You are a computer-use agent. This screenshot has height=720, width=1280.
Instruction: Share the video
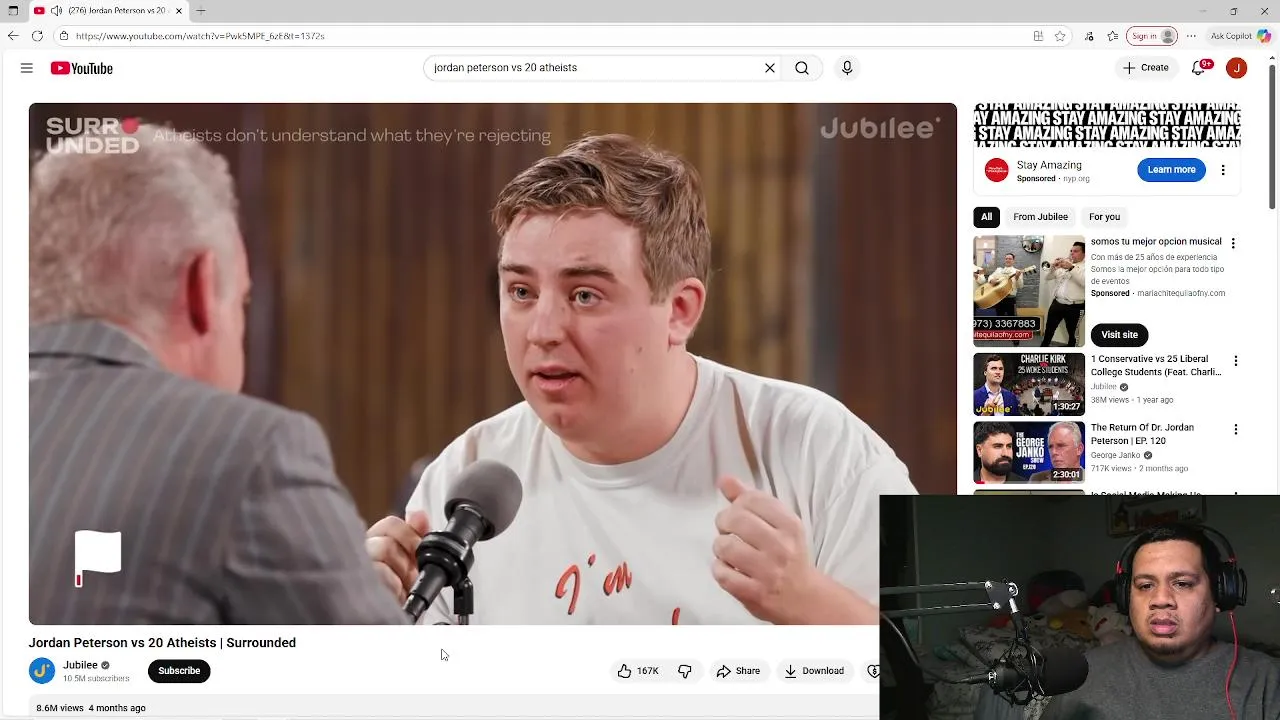pyautogui.click(x=738, y=671)
